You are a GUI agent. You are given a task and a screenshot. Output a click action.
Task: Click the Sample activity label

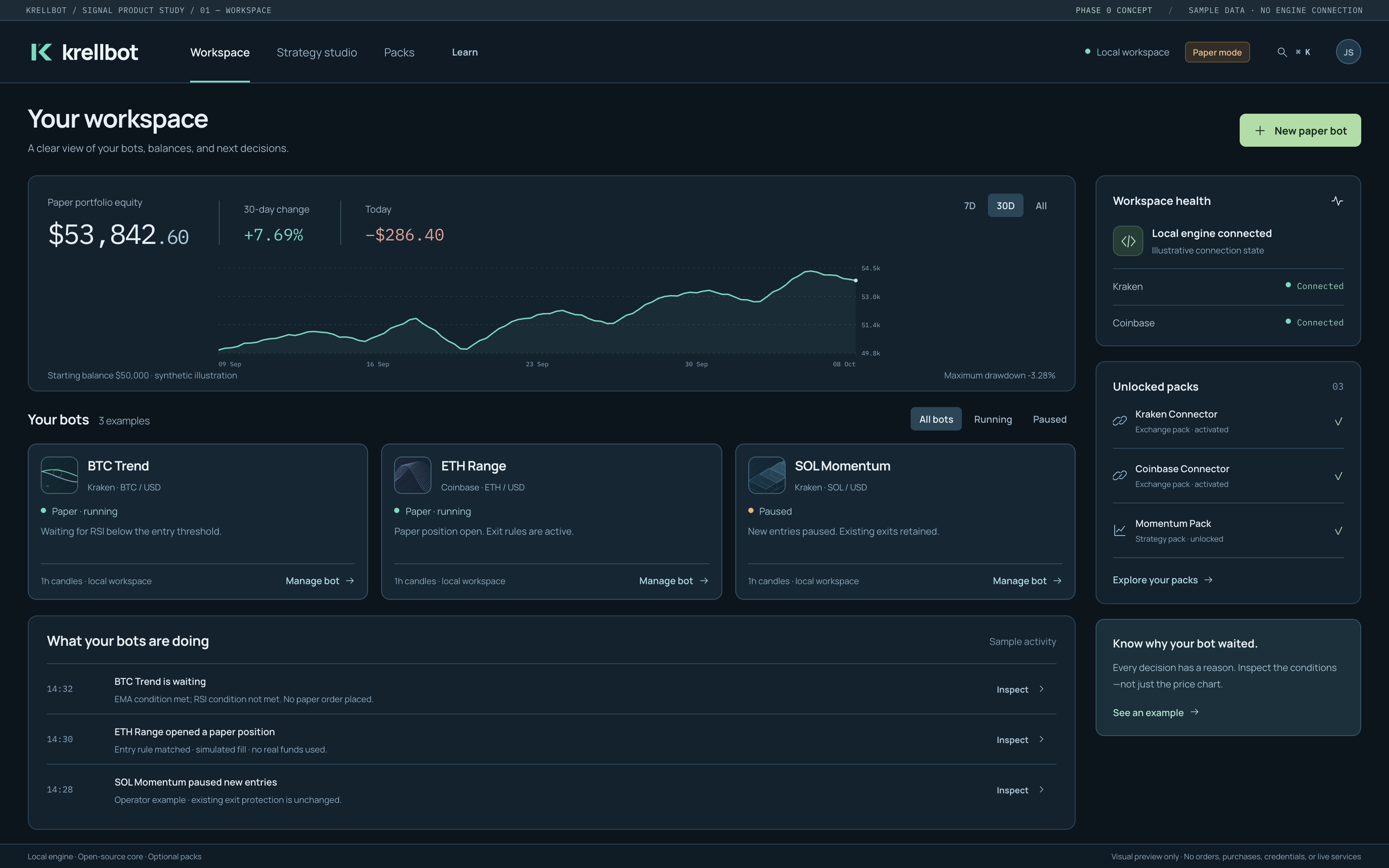pos(1022,642)
